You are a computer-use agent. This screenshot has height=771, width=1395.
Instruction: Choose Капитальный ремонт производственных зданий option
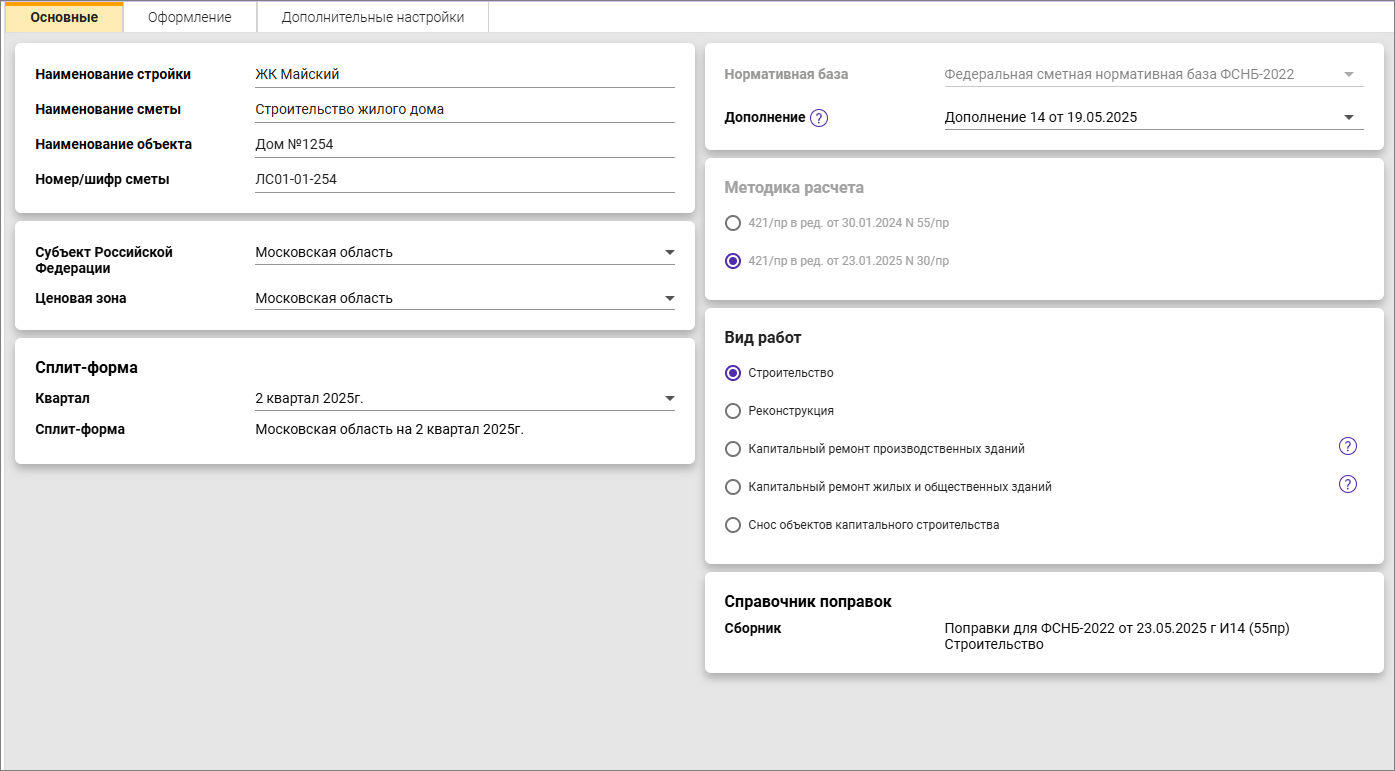click(733, 449)
